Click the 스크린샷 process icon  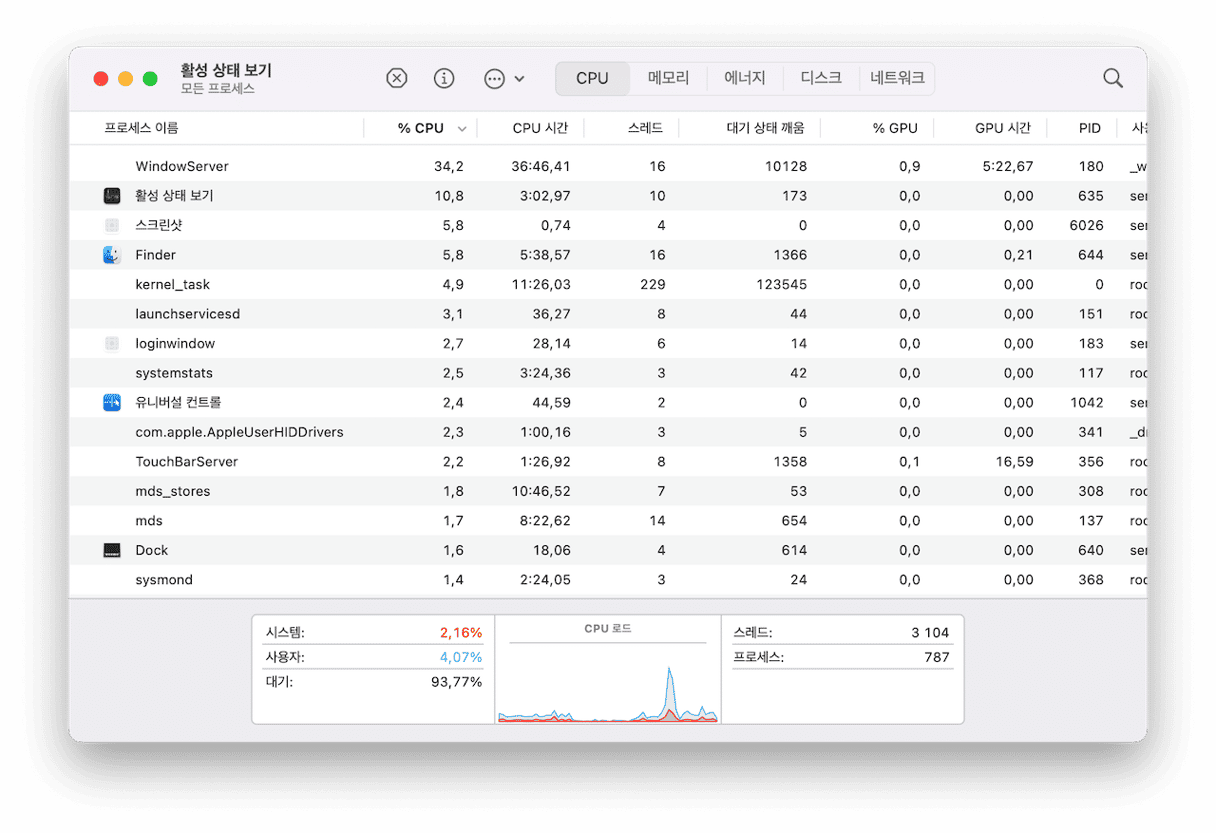112,226
